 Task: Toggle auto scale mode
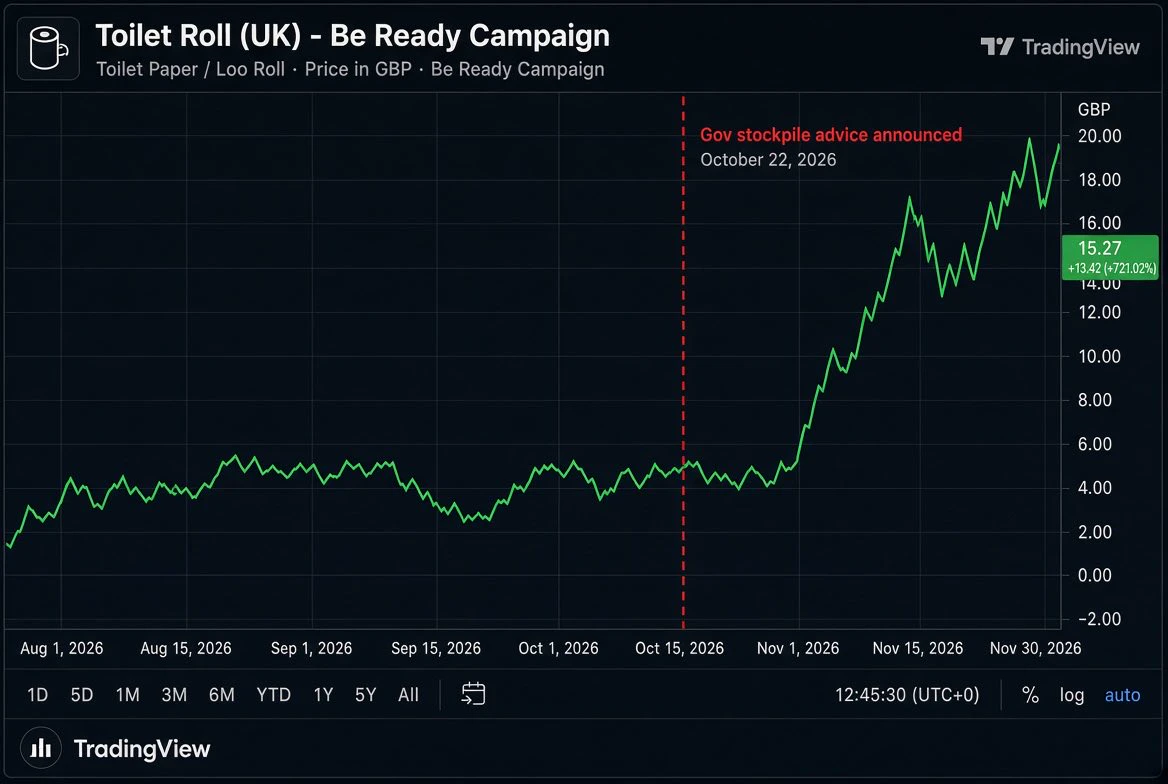(x=1122, y=695)
